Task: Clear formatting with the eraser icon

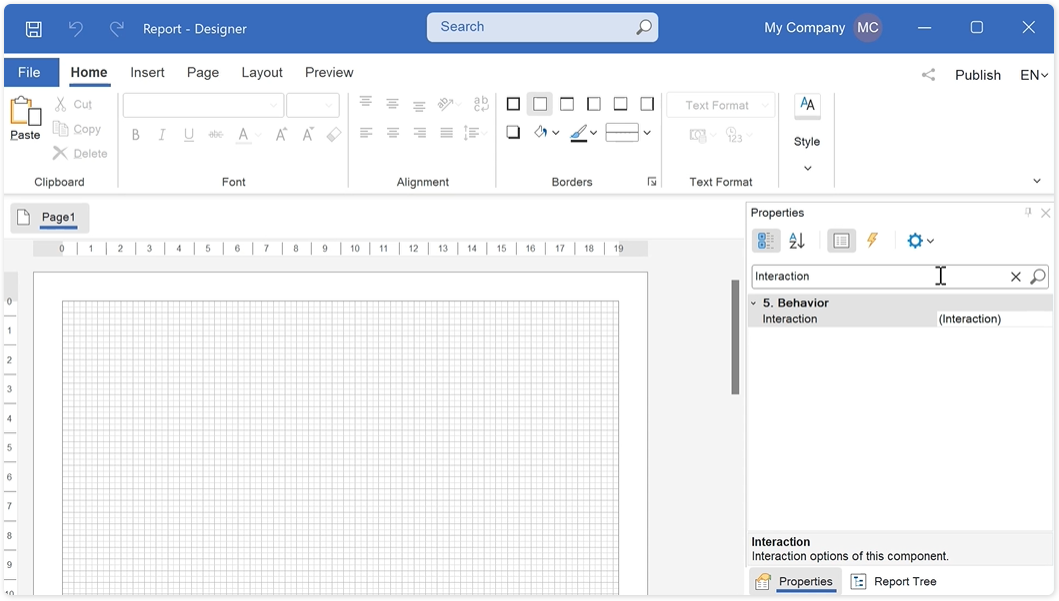Action: (334, 135)
